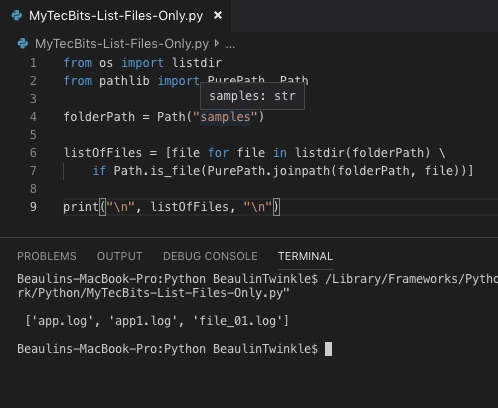Click Path.is_file on line 7
This screenshot has width=498, height=408.
click(x=157, y=171)
